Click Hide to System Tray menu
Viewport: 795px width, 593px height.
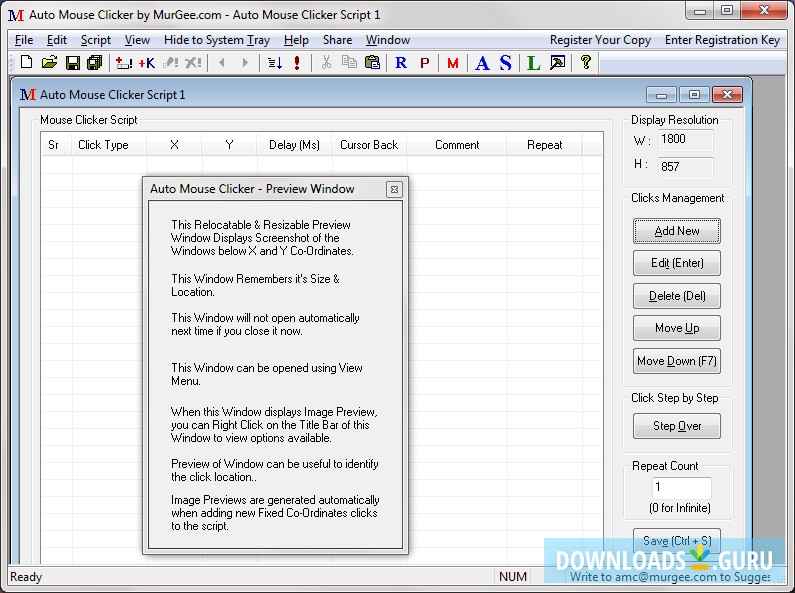[217, 40]
